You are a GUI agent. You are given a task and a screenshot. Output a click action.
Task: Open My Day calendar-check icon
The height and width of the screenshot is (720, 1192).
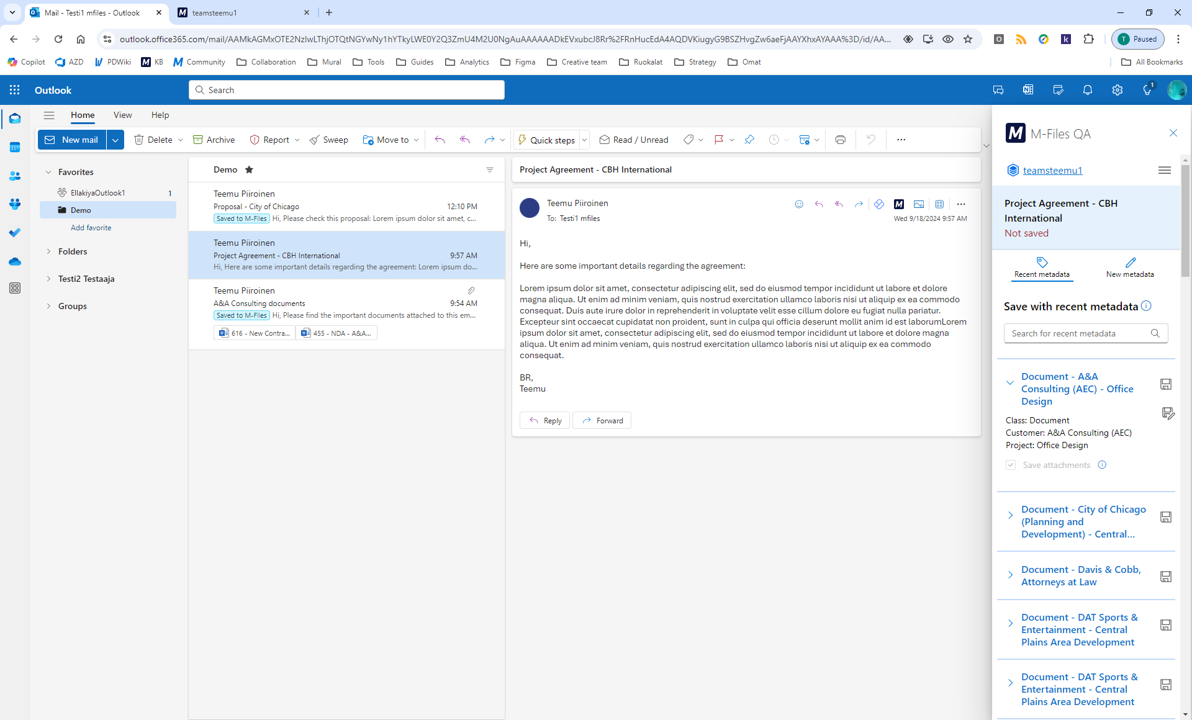(x=1057, y=90)
